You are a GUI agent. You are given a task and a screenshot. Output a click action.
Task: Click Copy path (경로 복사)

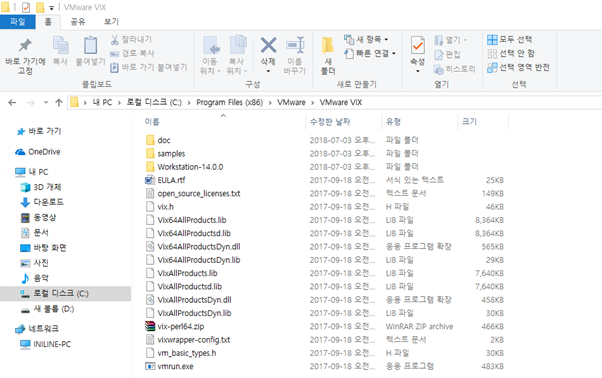tap(132, 53)
